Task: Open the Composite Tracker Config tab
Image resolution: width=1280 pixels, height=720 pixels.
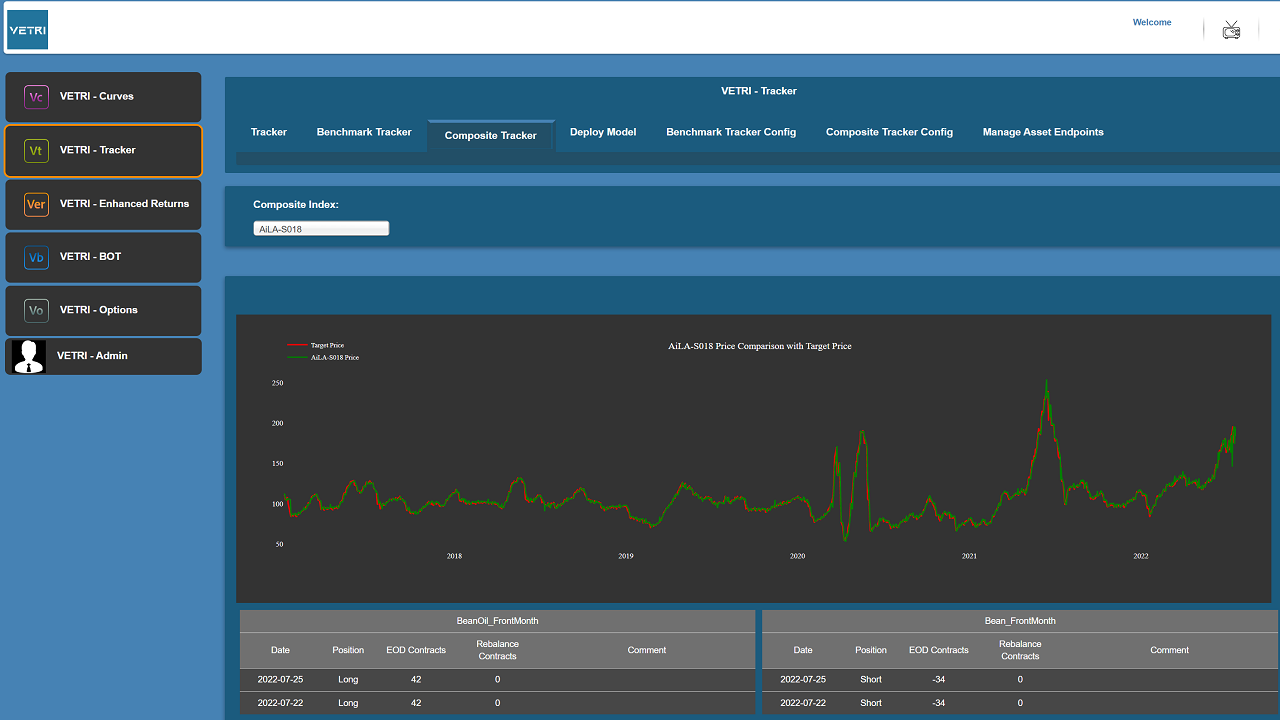Action: 889,132
